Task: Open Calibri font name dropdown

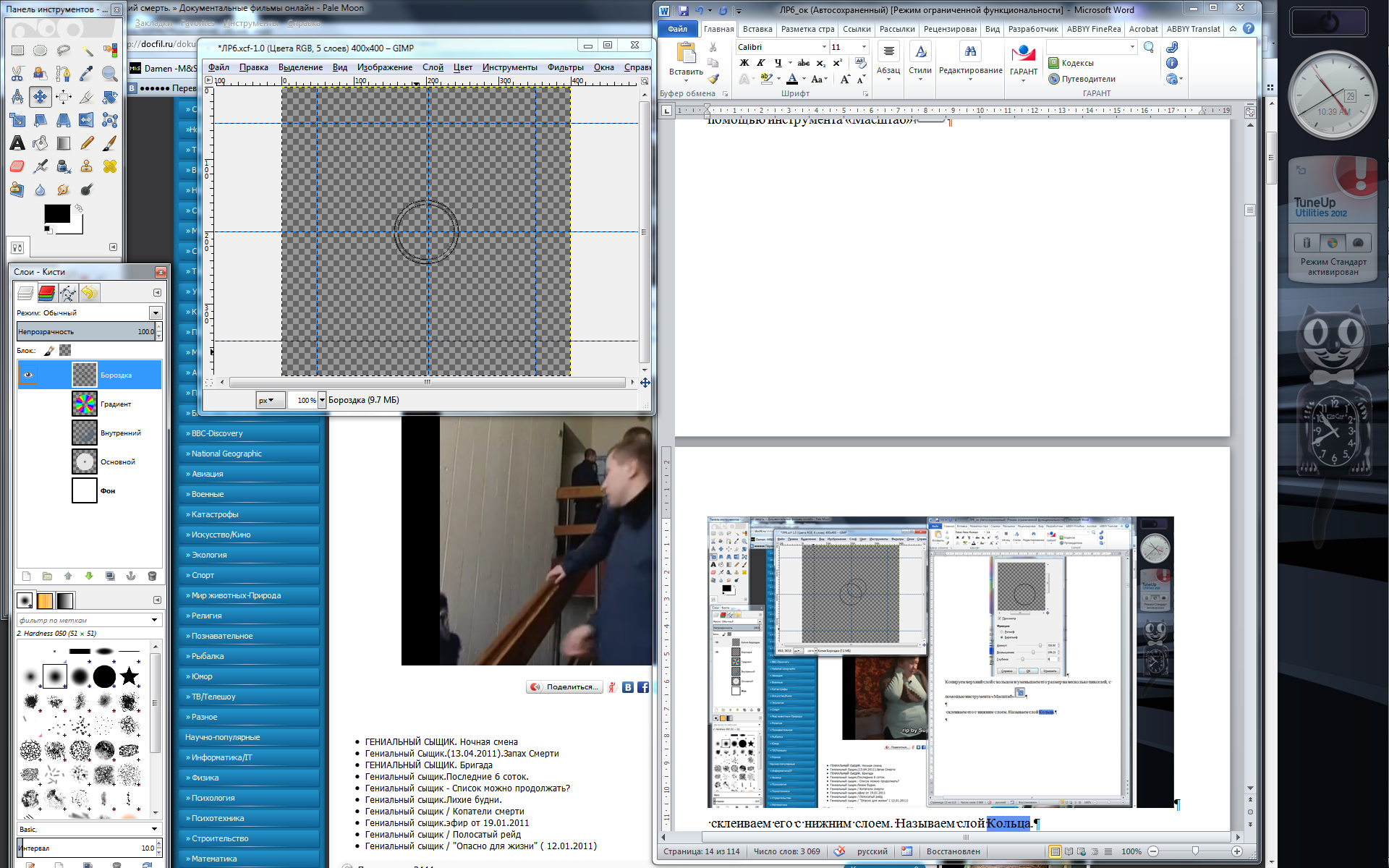Action: click(x=824, y=47)
